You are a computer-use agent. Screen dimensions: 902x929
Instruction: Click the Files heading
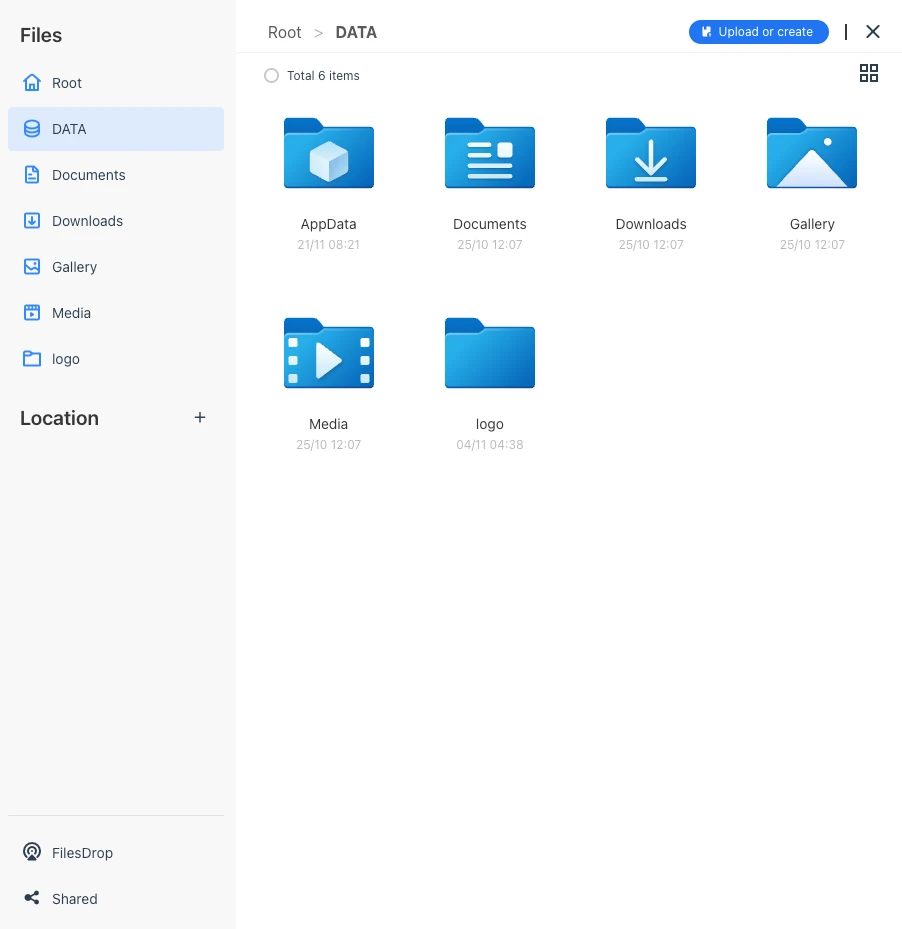tap(41, 35)
